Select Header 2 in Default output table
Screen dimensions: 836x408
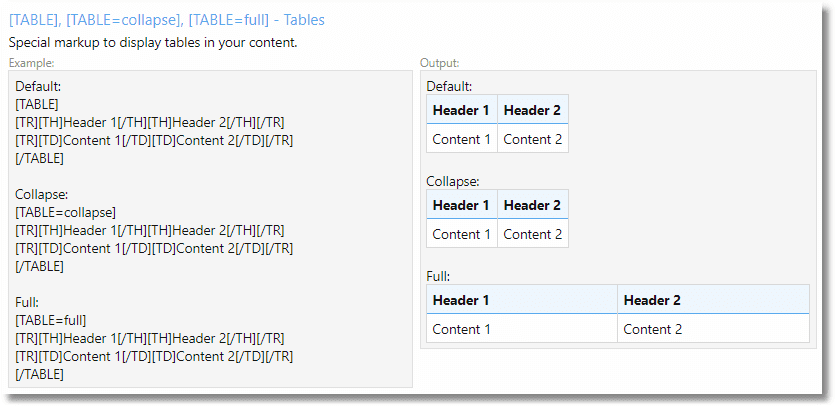[532, 110]
